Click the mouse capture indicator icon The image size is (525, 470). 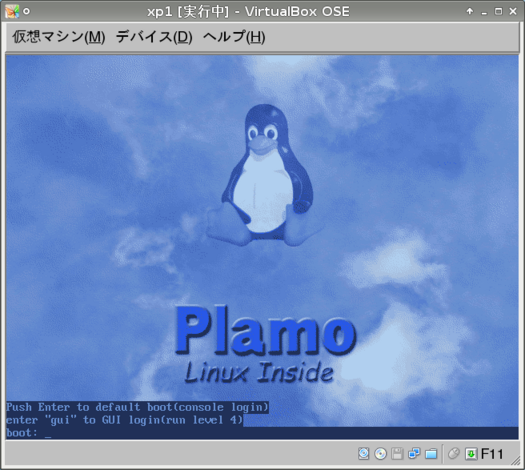point(454,454)
